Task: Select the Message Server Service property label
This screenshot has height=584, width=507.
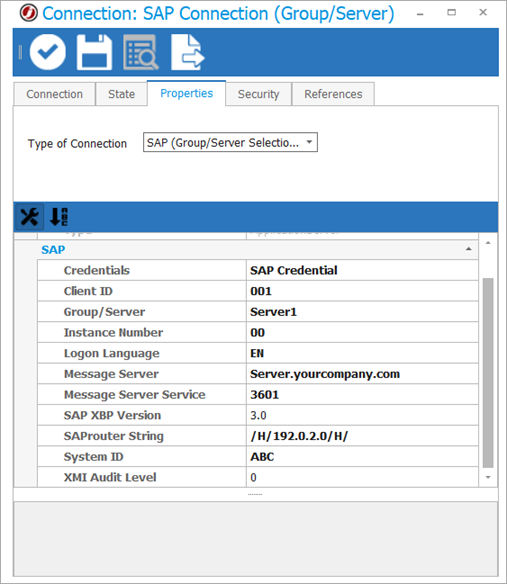Action: tap(134, 395)
